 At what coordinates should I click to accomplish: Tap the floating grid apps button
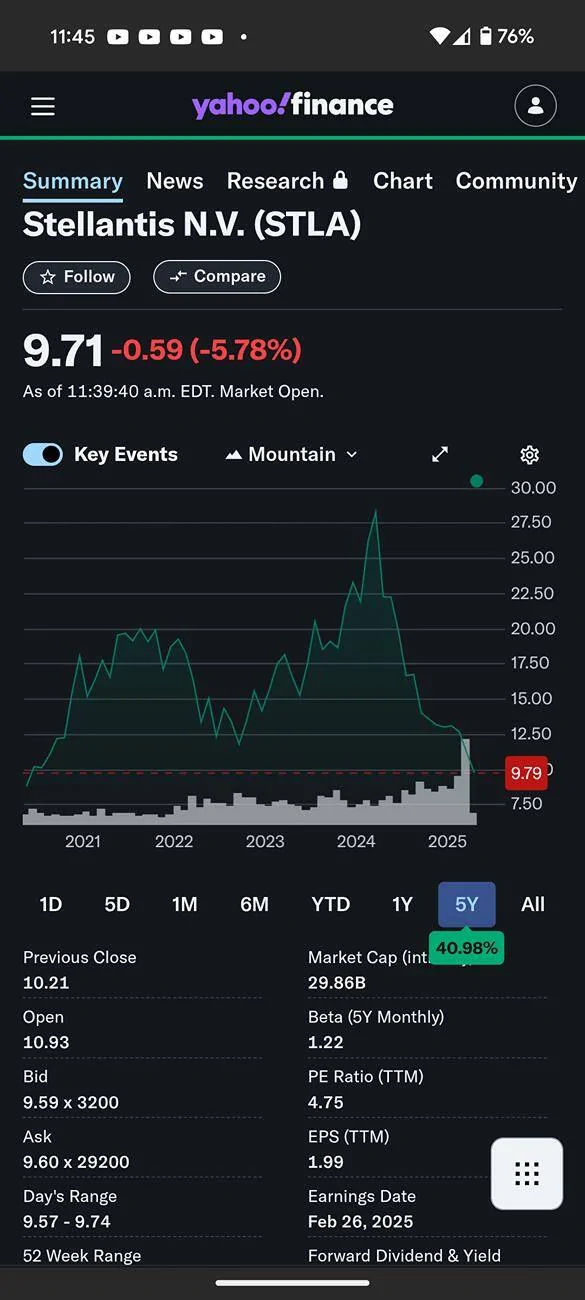pyautogui.click(x=527, y=1174)
